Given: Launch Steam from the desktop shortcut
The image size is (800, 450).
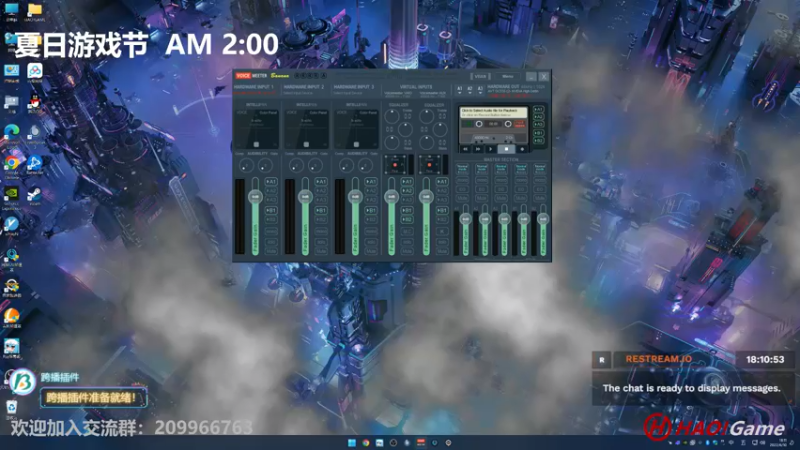Looking at the screenshot, I should [34, 194].
